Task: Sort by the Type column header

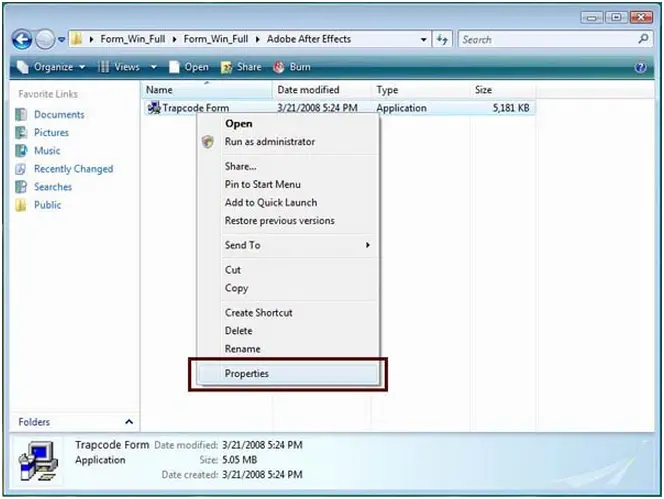Action: click(420, 90)
